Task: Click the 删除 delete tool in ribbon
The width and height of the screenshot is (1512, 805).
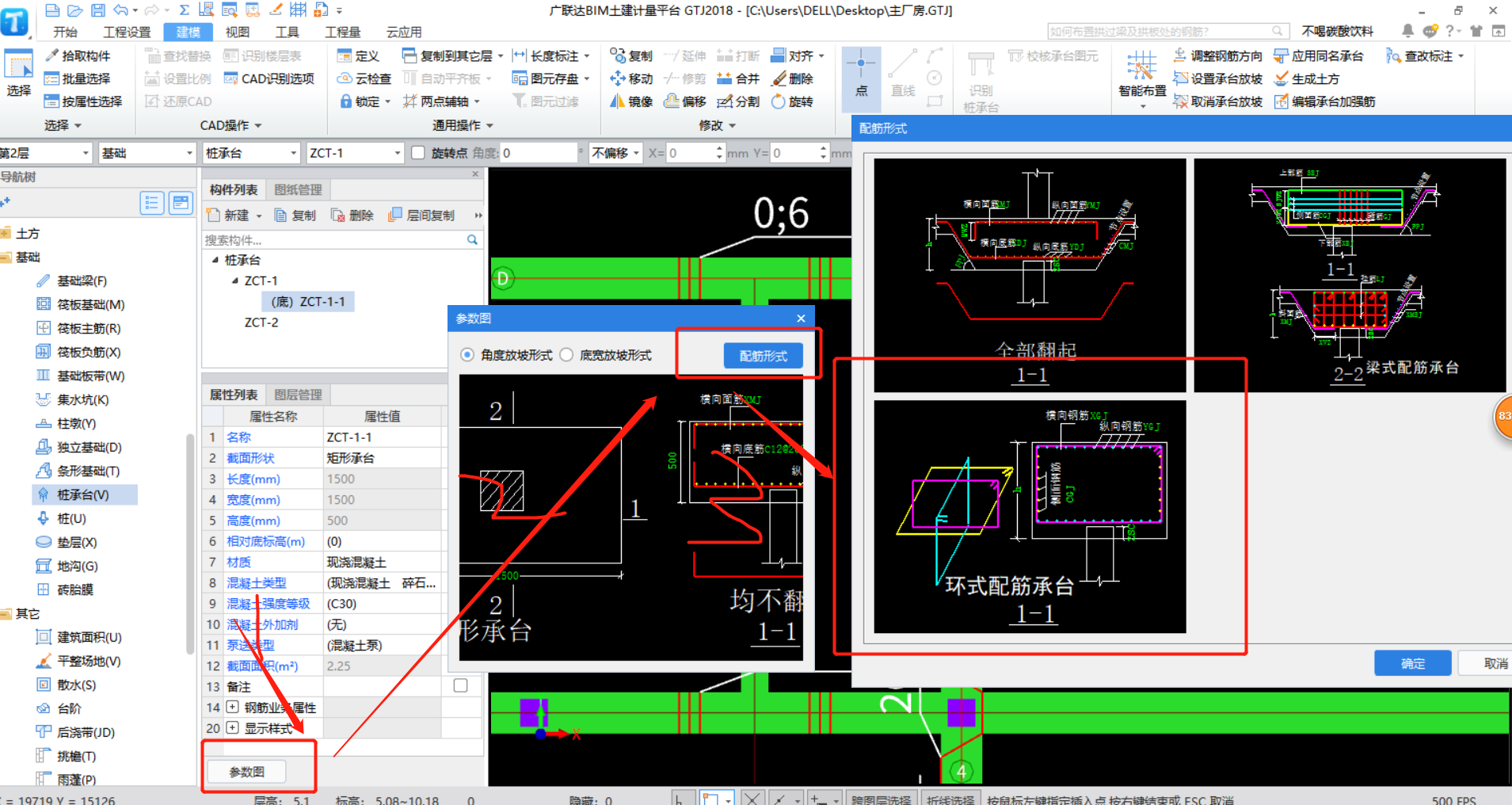Action: click(793, 78)
